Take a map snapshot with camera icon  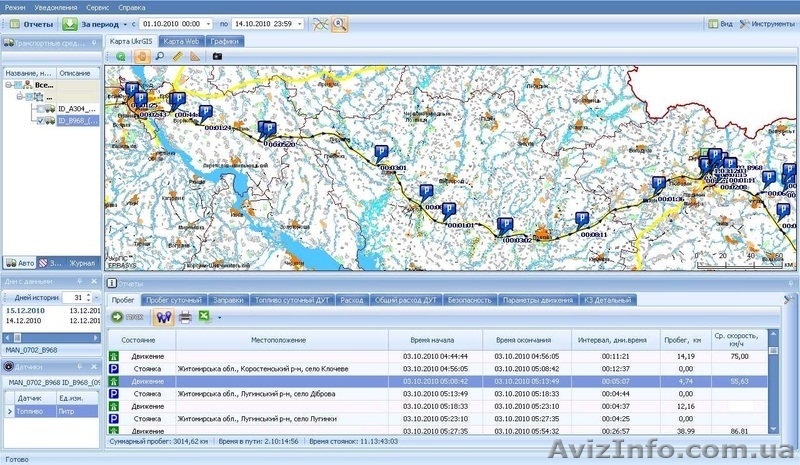click(217, 56)
